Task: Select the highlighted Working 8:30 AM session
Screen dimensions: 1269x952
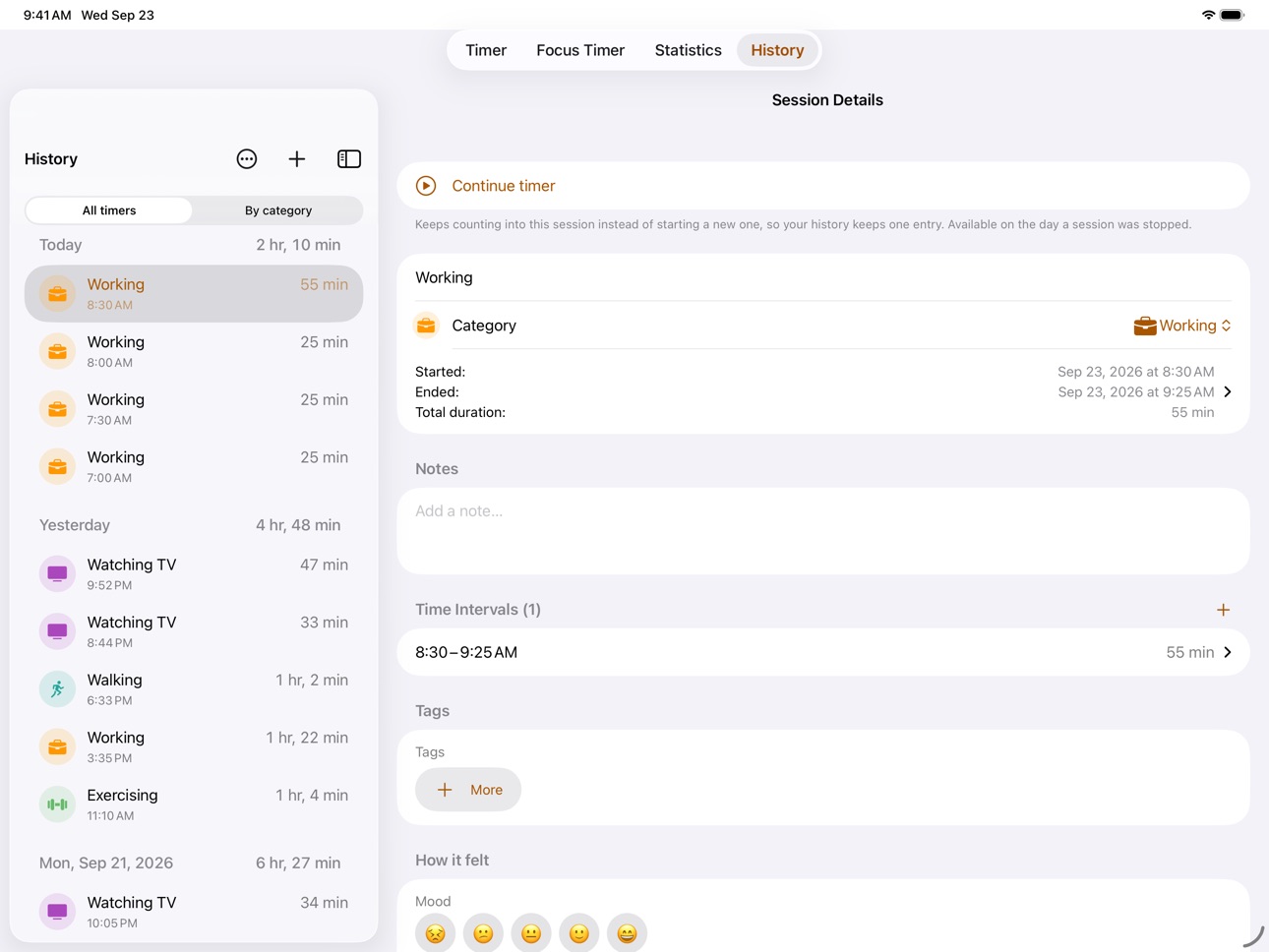Action: pyautogui.click(x=194, y=293)
